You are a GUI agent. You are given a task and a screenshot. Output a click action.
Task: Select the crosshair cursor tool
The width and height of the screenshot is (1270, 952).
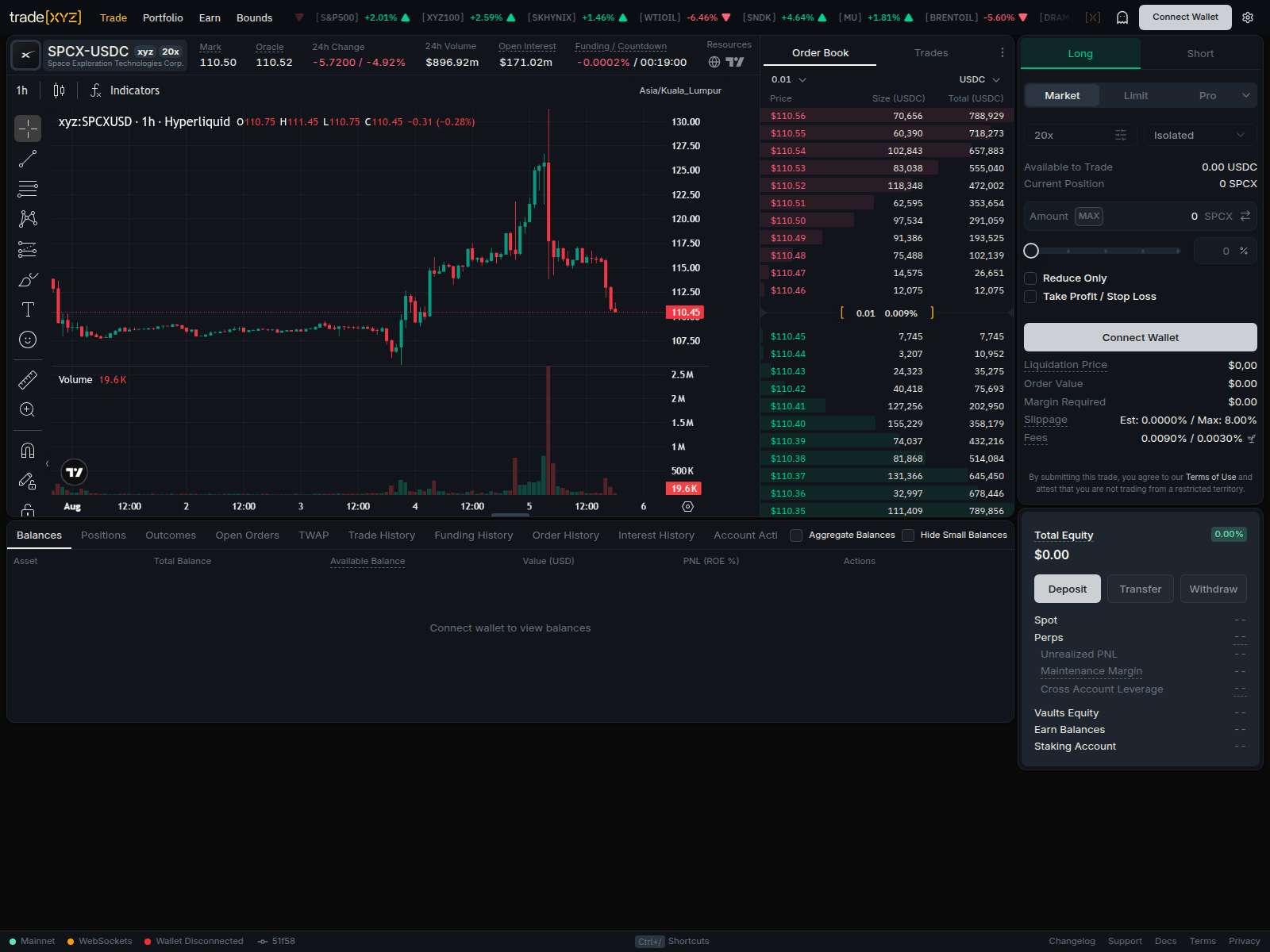[x=28, y=129]
